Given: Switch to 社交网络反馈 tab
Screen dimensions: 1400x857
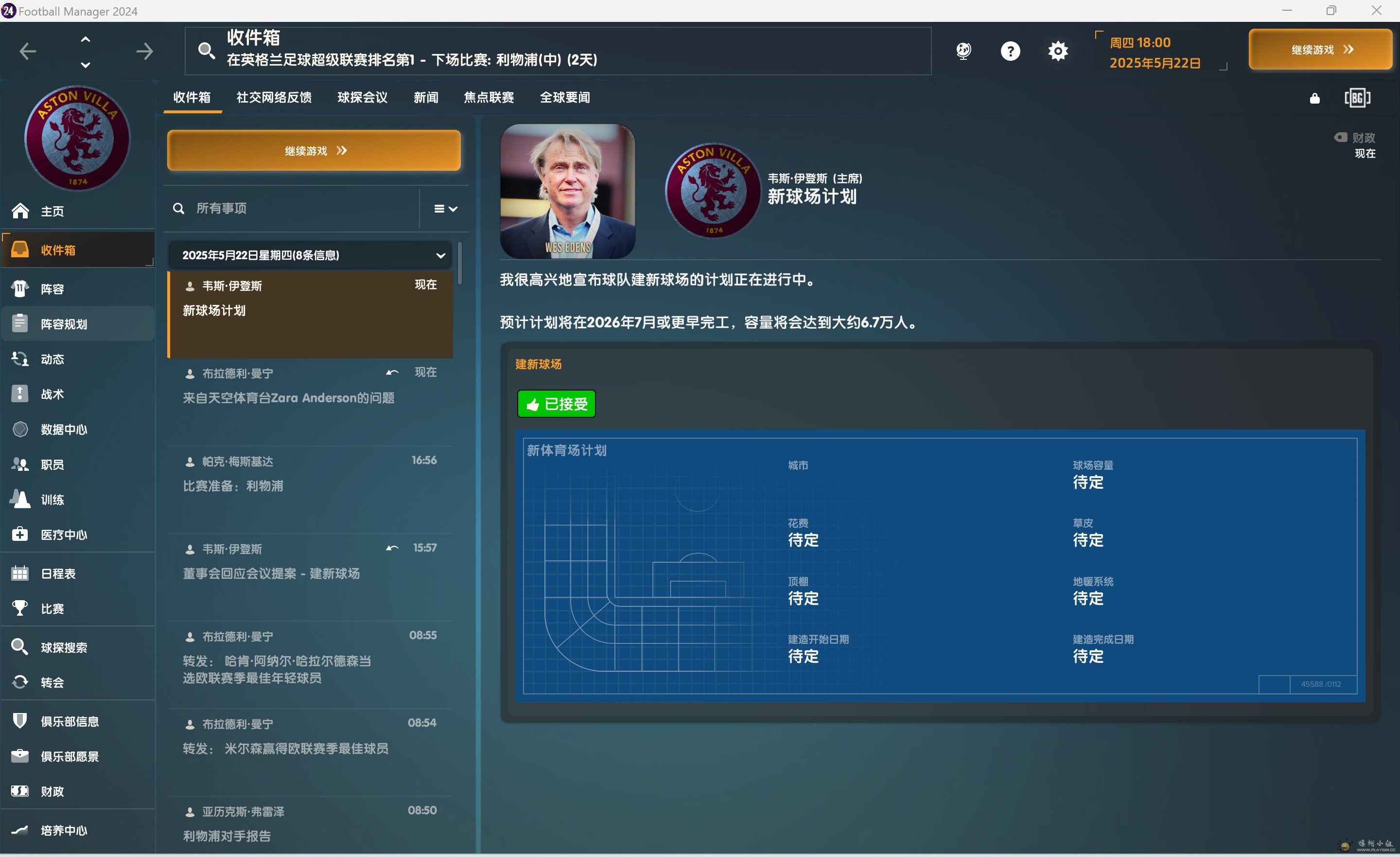Looking at the screenshot, I should (x=274, y=97).
